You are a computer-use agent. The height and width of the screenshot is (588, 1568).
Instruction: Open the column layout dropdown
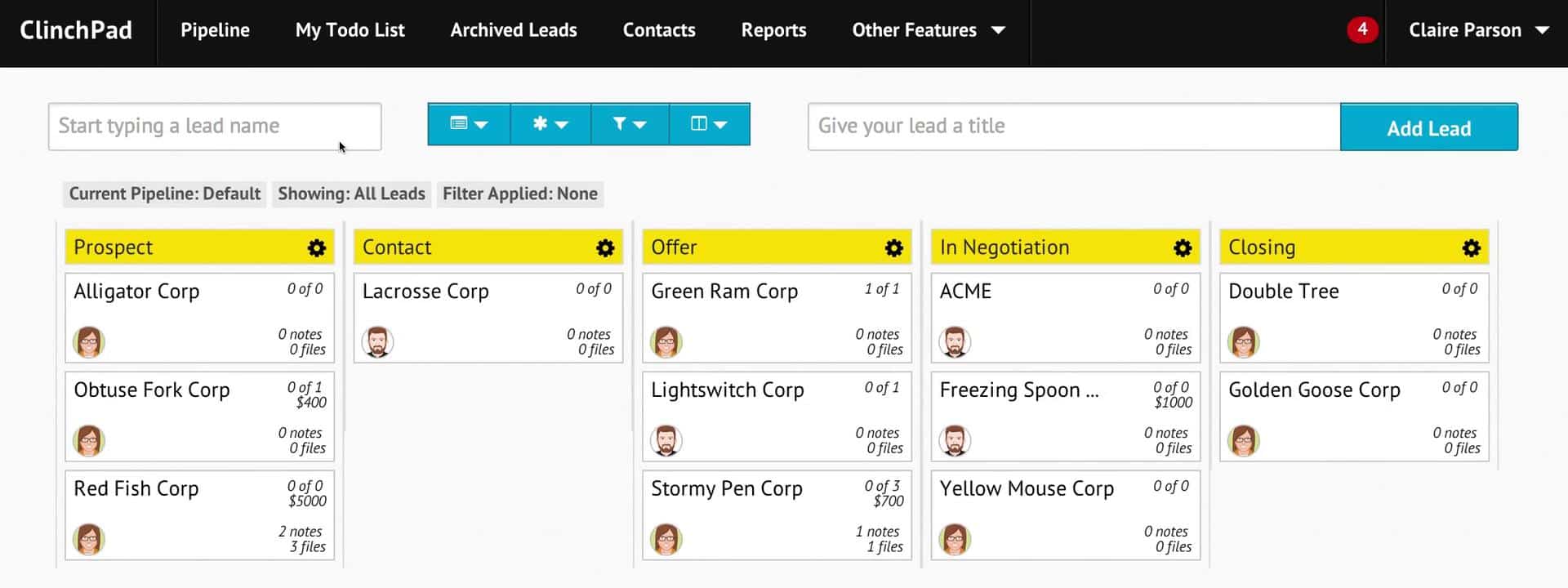pos(709,124)
